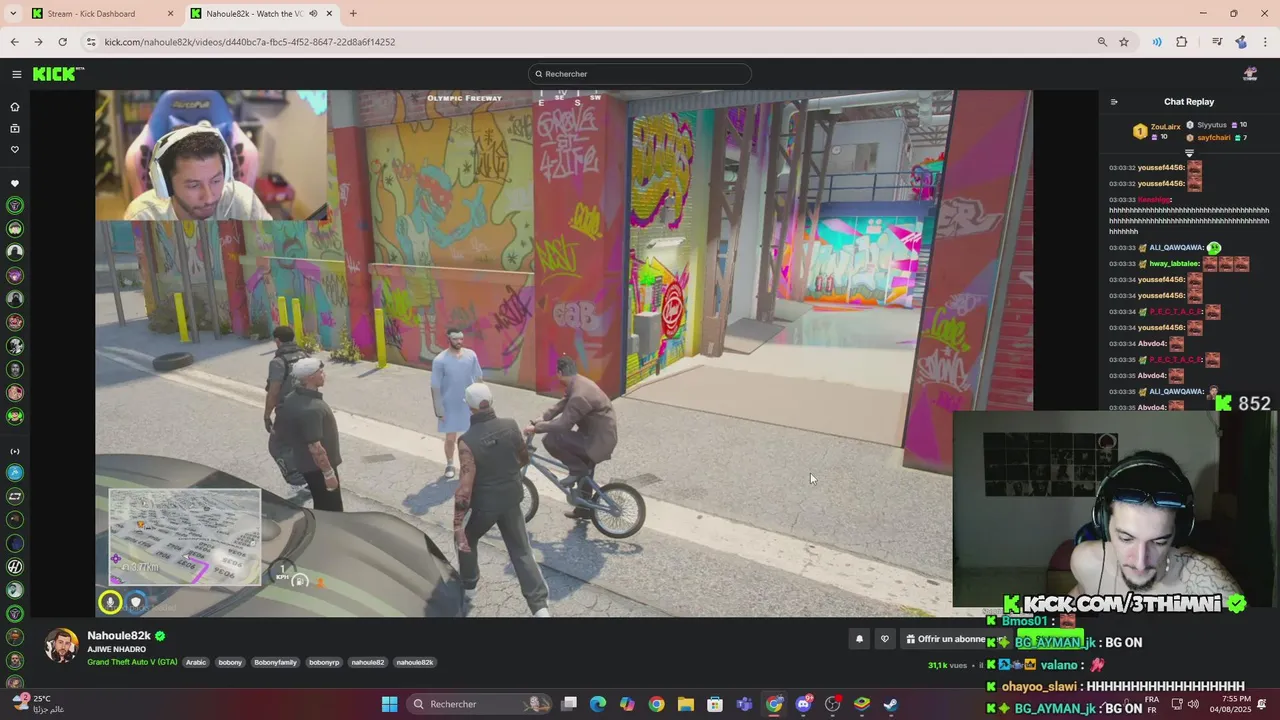
Task: Expand the gift leaderboard handle under sayfchairi
Action: click(x=1189, y=153)
